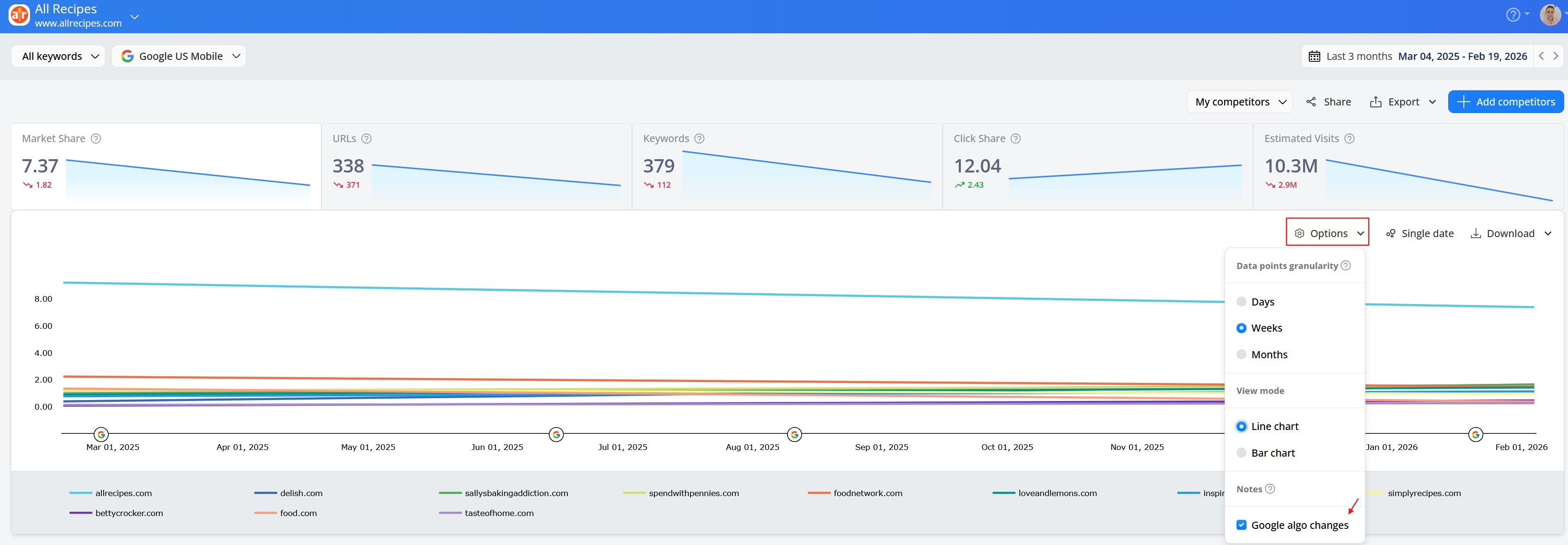The width and height of the screenshot is (1568, 545).
Task: Select Days granularity
Action: (1242, 302)
